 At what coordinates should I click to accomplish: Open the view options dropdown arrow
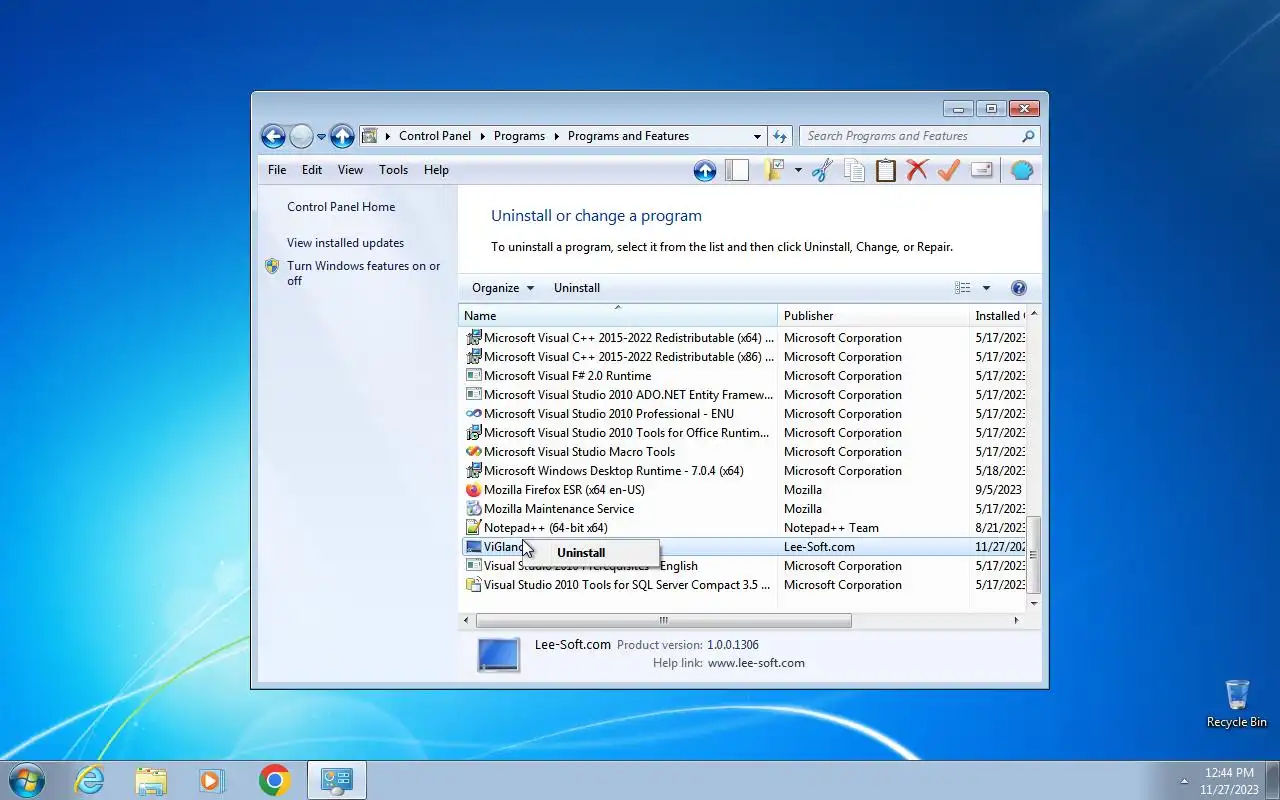tap(986, 288)
